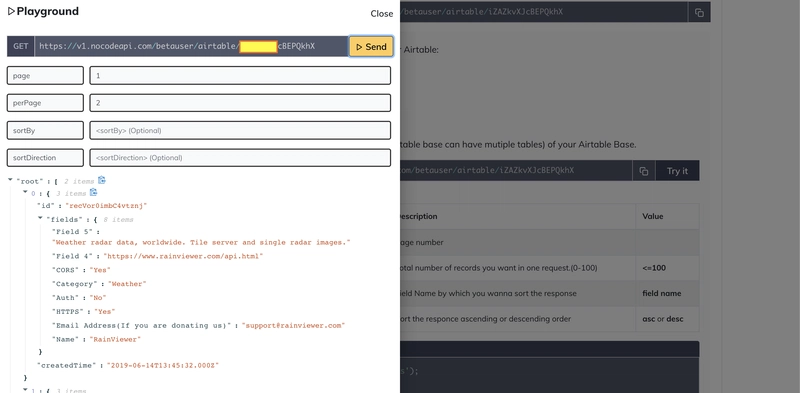
Task: Click the rainviewer API URL value
Action: click(x=183, y=256)
